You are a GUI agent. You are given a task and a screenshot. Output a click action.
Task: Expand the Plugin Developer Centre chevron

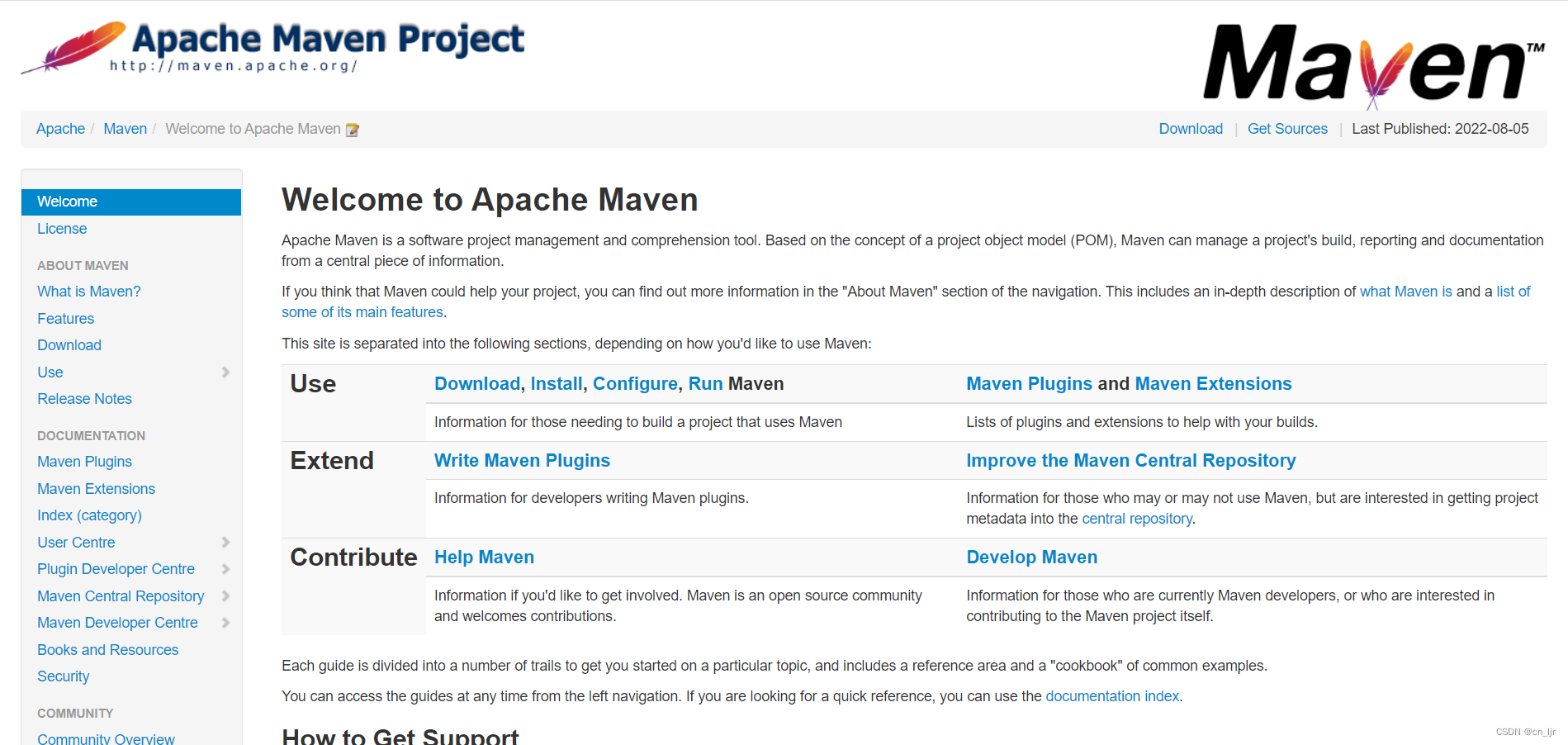225,569
